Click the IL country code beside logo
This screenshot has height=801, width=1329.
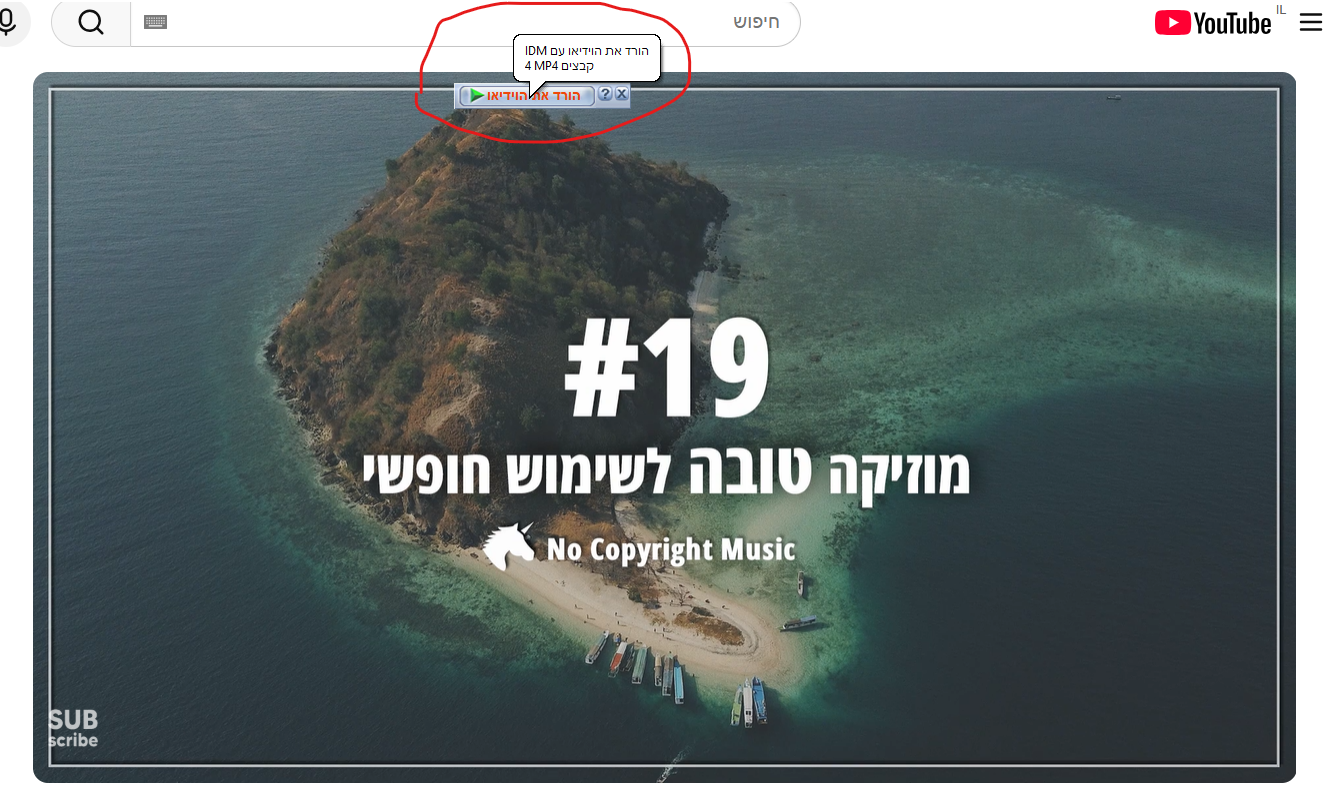(x=1281, y=10)
